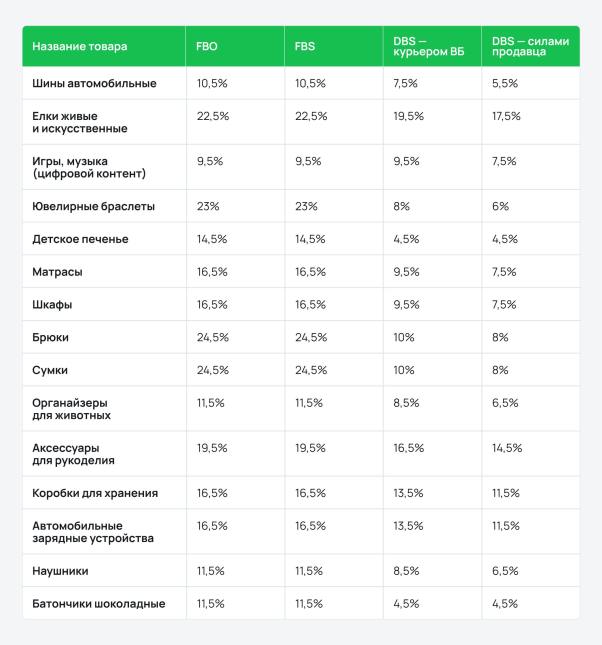Select the 'Батончики шоколадные' row label
The image size is (602, 645).
[x=99, y=604]
